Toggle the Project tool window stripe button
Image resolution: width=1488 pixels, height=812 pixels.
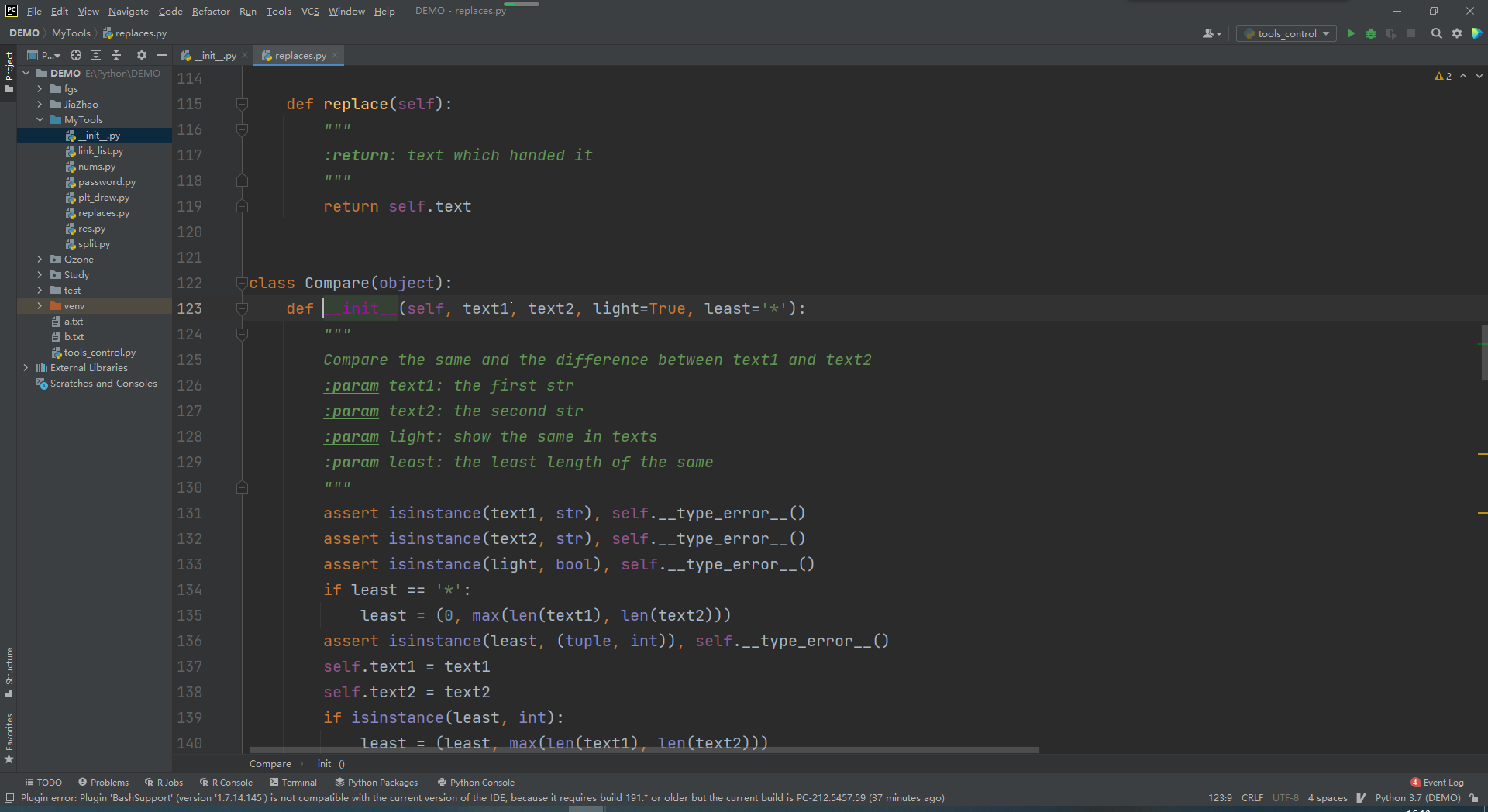(x=9, y=71)
